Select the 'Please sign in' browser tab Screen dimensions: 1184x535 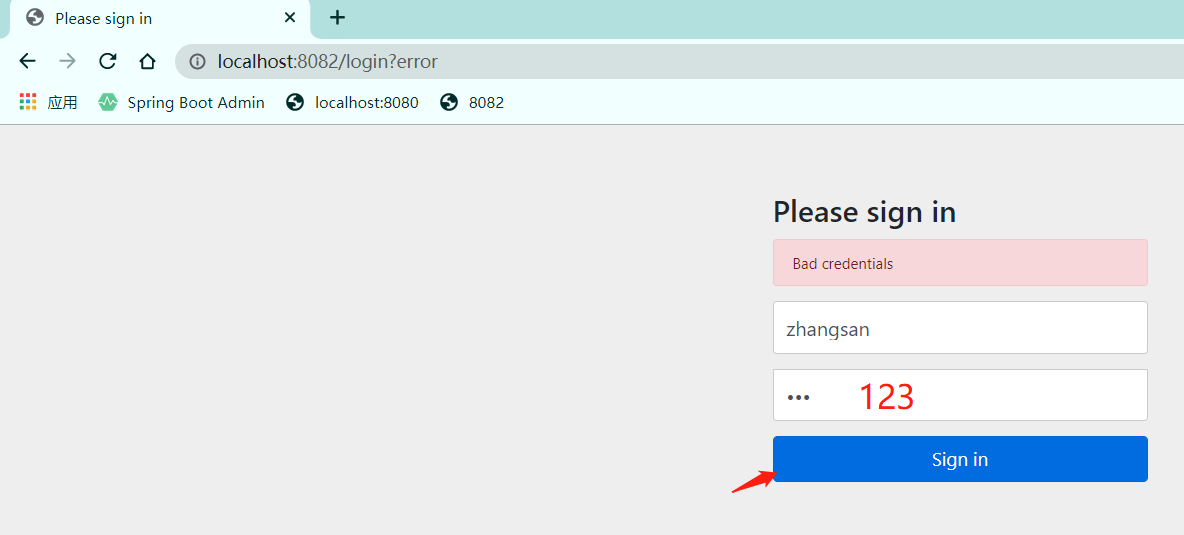coord(159,19)
